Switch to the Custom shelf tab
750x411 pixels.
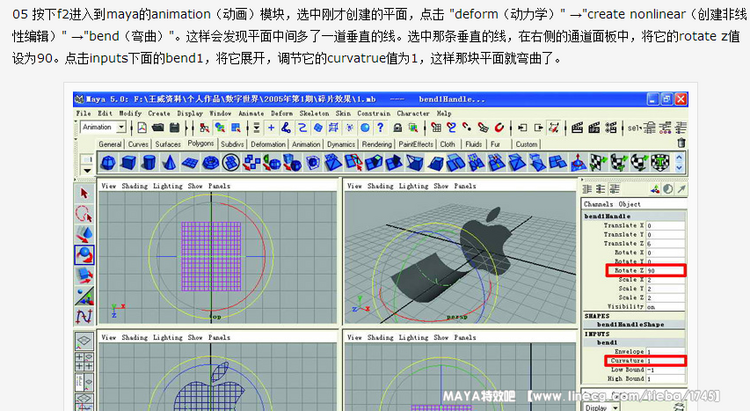pos(527,144)
